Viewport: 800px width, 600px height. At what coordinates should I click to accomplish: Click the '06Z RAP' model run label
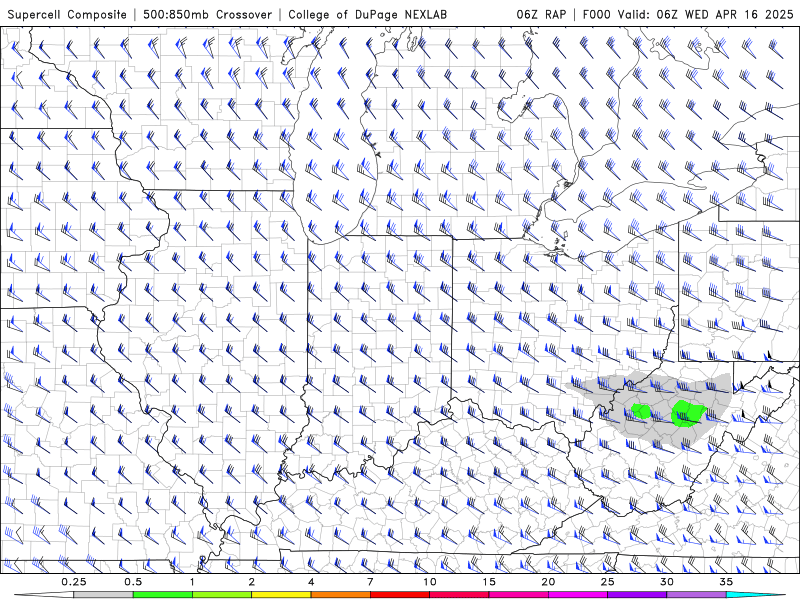pyautogui.click(x=541, y=14)
